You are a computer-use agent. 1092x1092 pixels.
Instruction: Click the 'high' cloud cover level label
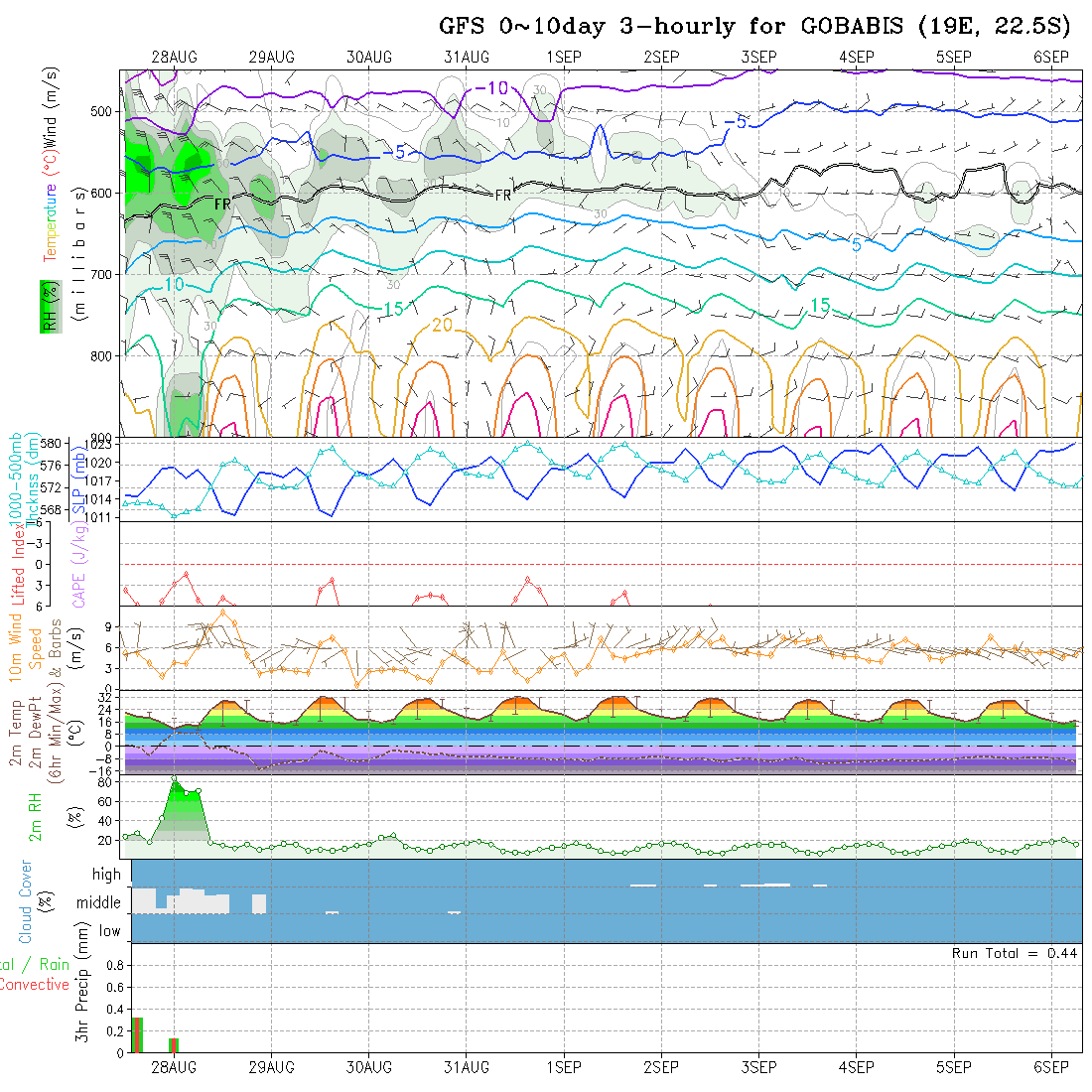pyautogui.click(x=106, y=875)
